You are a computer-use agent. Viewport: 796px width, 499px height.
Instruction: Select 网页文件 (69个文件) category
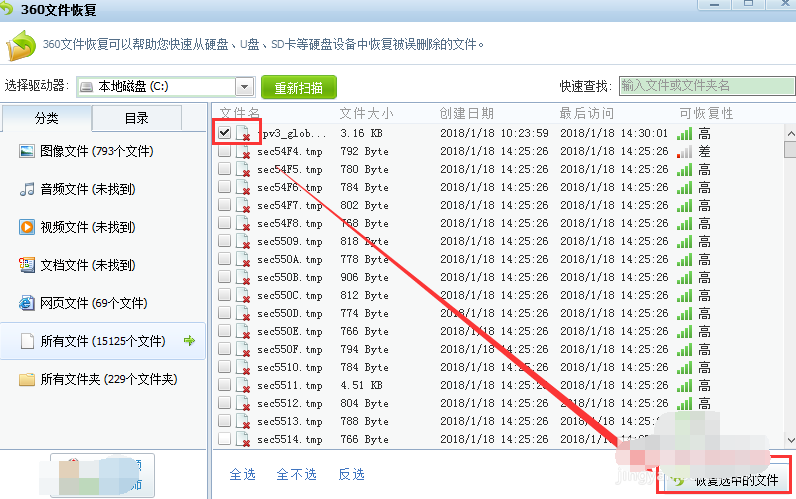pos(103,303)
